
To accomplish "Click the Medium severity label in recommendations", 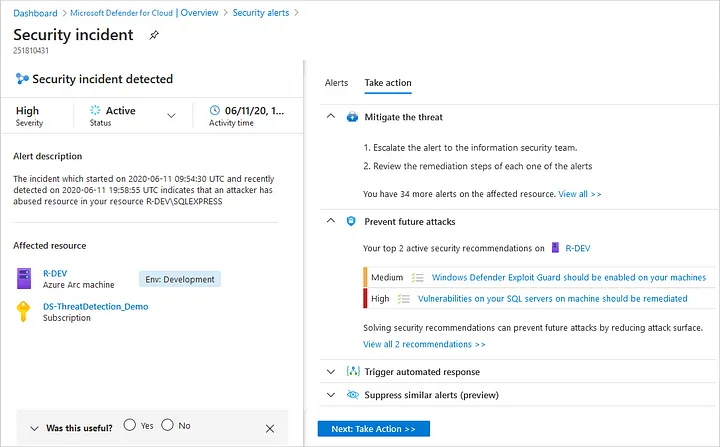I will point(387,277).
